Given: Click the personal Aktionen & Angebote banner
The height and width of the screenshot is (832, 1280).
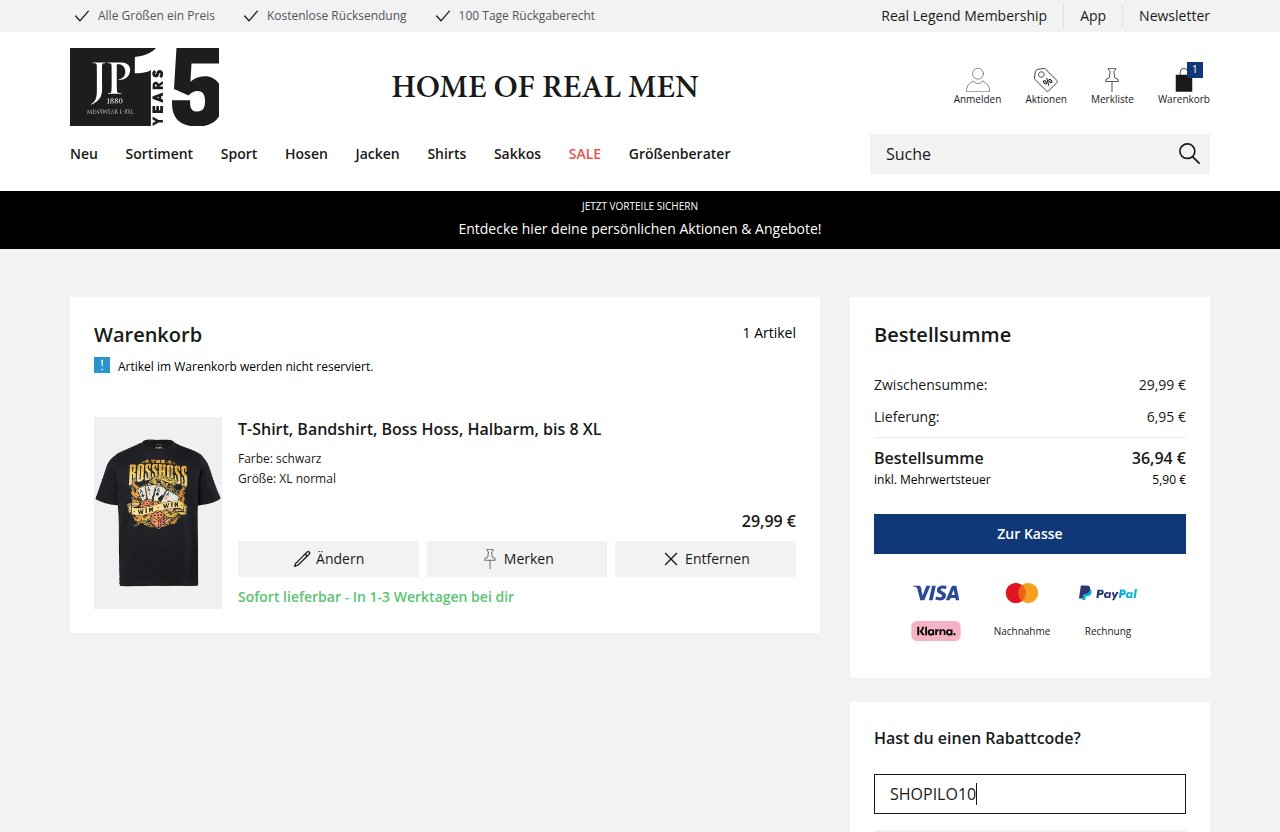Looking at the screenshot, I should pos(640,220).
